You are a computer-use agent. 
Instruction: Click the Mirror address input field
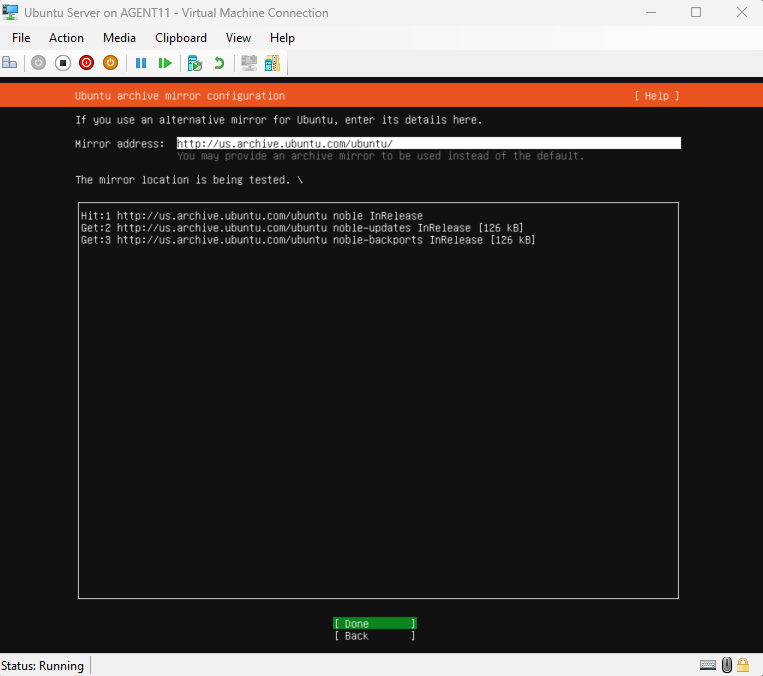(x=428, y=144)
